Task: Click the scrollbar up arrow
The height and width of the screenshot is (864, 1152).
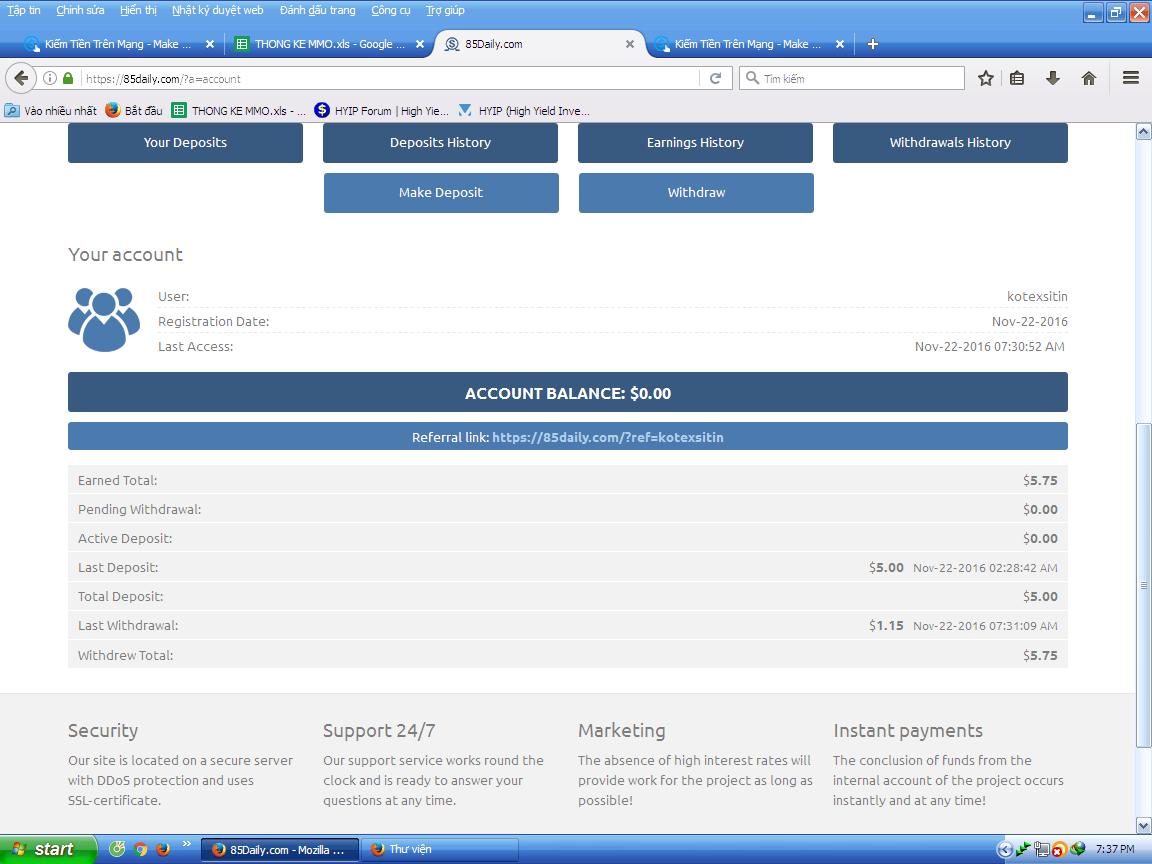Action: 1143,132
